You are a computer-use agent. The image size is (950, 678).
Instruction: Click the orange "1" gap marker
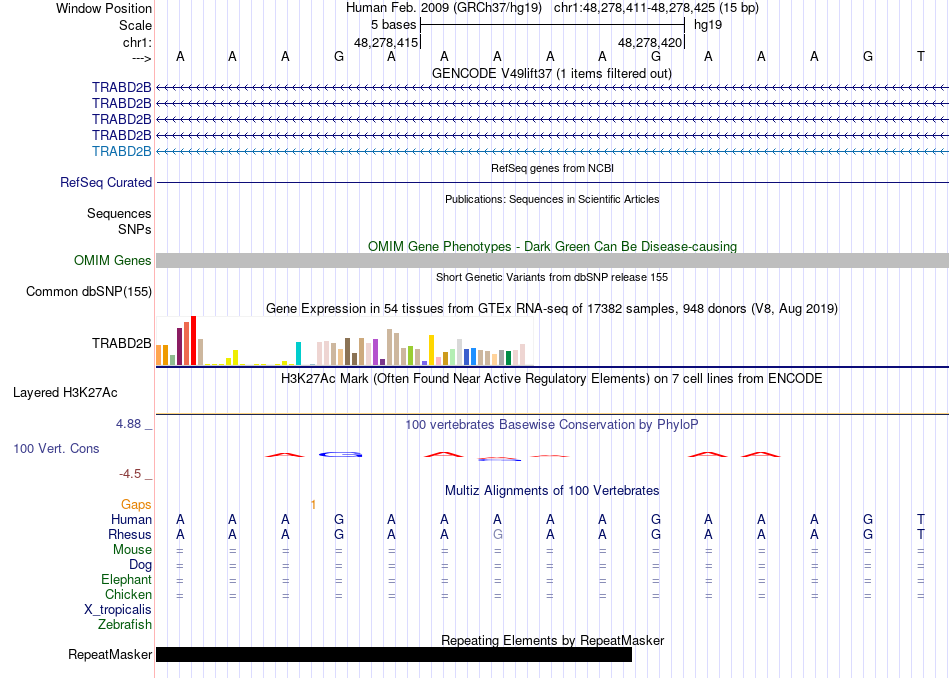click(313, 505)
